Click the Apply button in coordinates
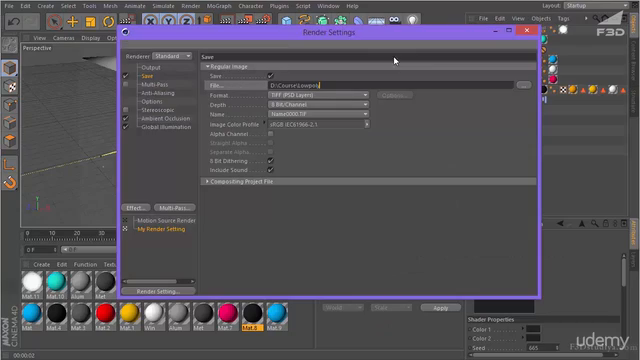640x360 pixels. click(441, 308)
